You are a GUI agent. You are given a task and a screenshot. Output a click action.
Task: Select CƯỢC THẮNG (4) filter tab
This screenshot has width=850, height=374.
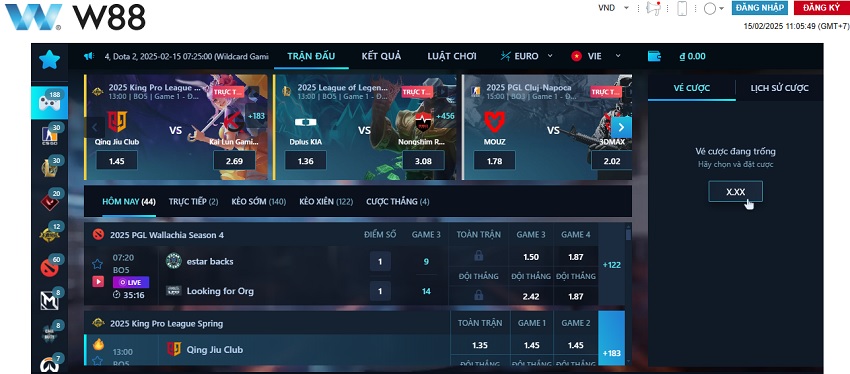397,202
